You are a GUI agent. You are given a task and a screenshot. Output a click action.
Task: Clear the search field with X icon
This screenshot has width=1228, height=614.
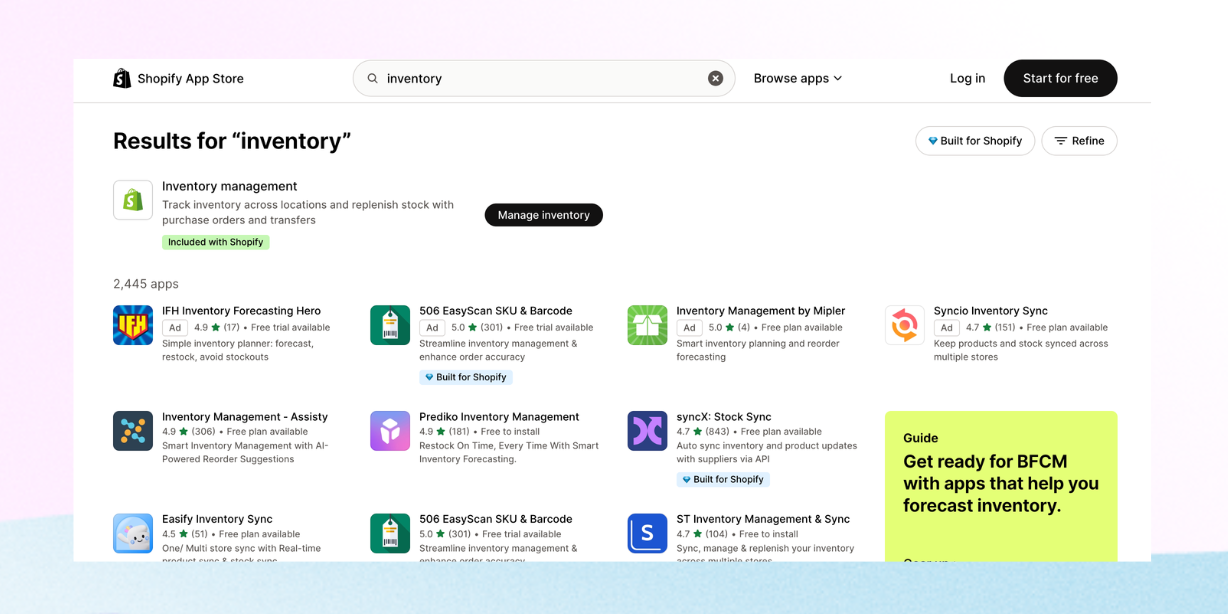tap(716, 78)
